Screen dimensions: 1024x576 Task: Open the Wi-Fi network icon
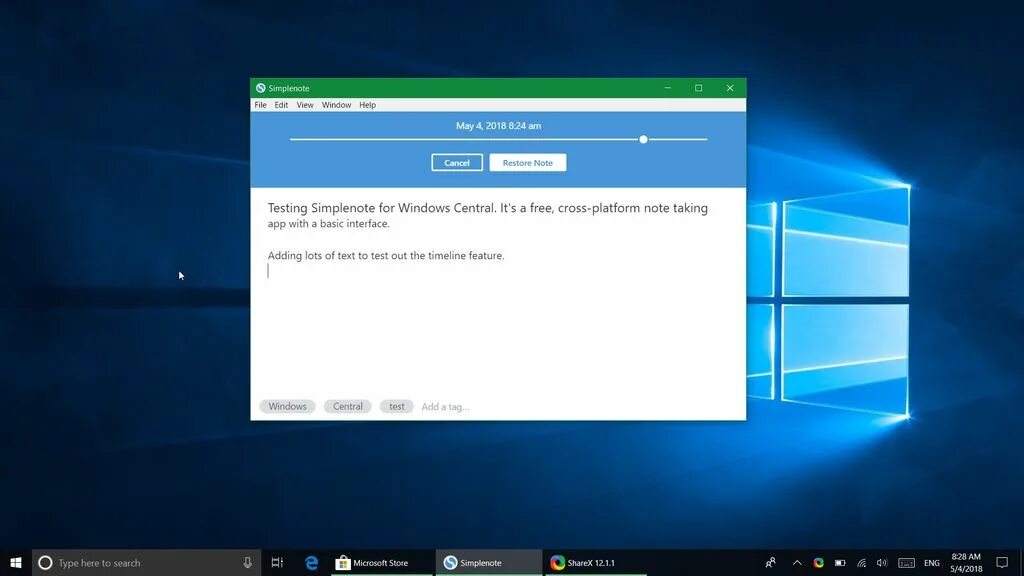pos(861,562)
